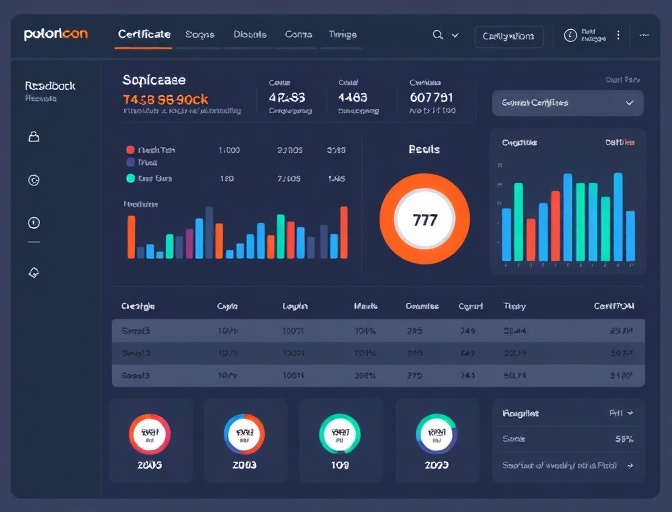The height and width of the screenshot is (512, 672).
Task: Click the circular C icon in the sidebar
Action: (33, 180)
